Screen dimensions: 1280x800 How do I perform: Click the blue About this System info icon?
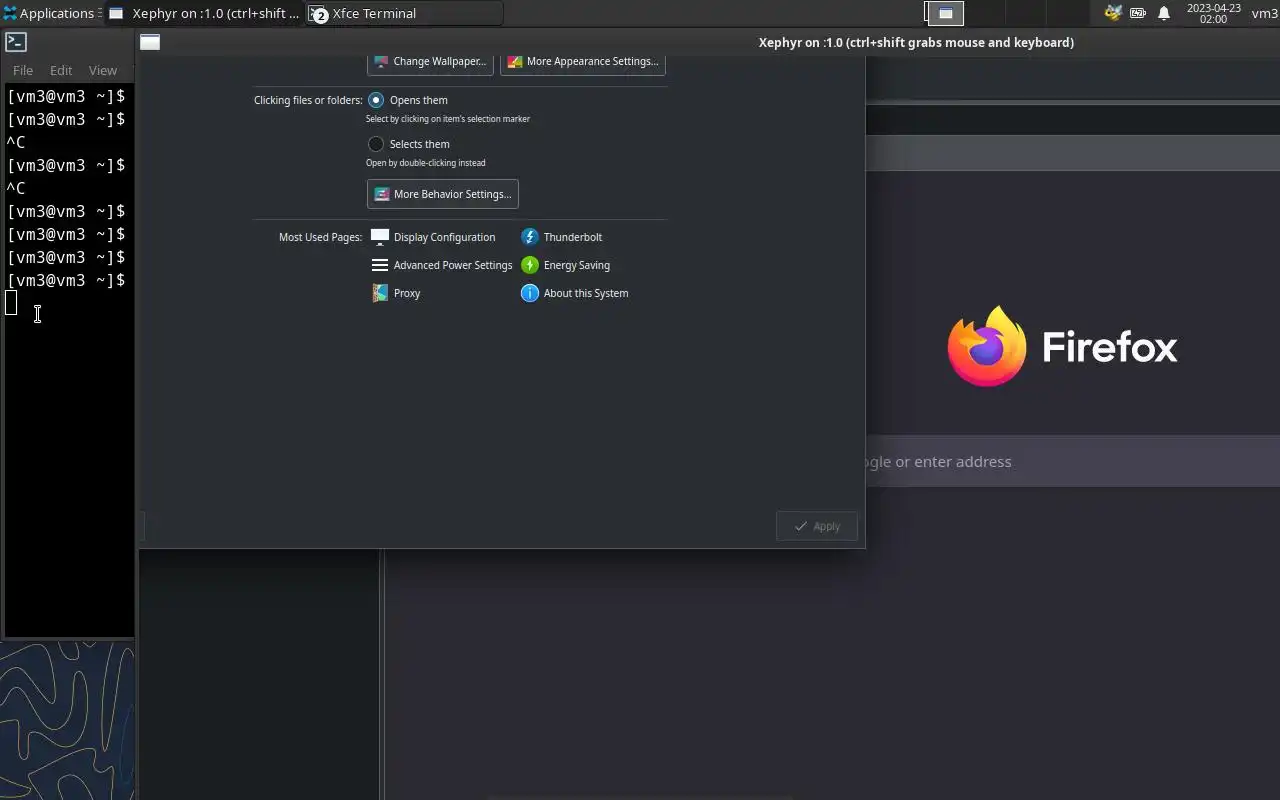(x=530, y=293)
